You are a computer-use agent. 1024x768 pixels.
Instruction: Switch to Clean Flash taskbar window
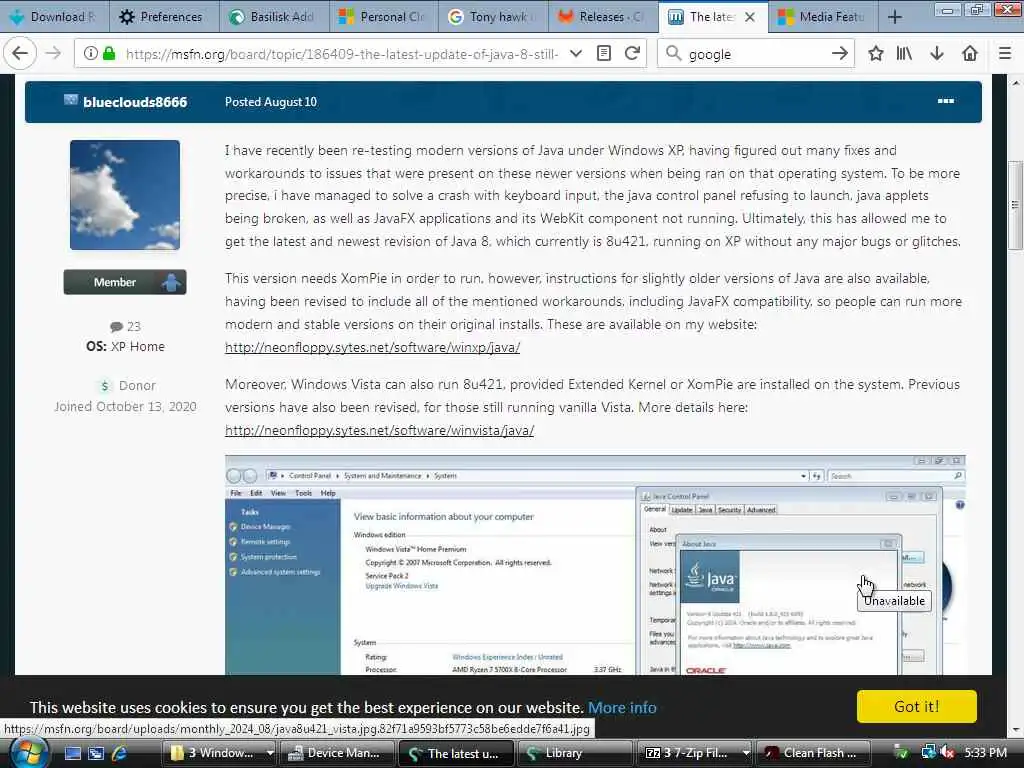[x=813, y=753]
